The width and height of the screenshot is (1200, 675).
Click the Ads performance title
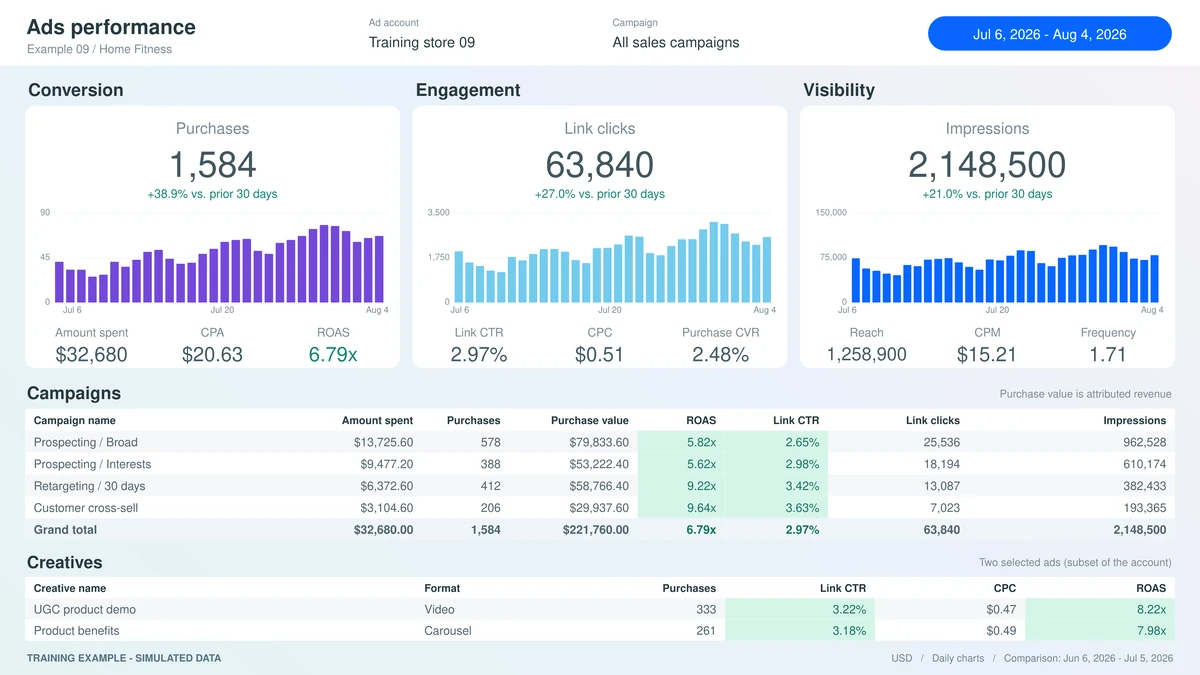click(x=111, y=27)
